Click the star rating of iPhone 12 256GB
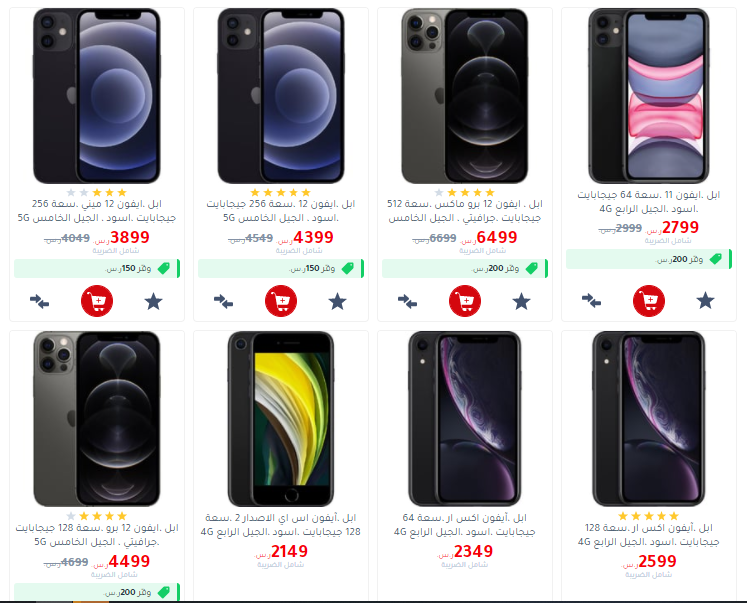The height and width of the screenshot is (603, 747). tap(281, 192)
